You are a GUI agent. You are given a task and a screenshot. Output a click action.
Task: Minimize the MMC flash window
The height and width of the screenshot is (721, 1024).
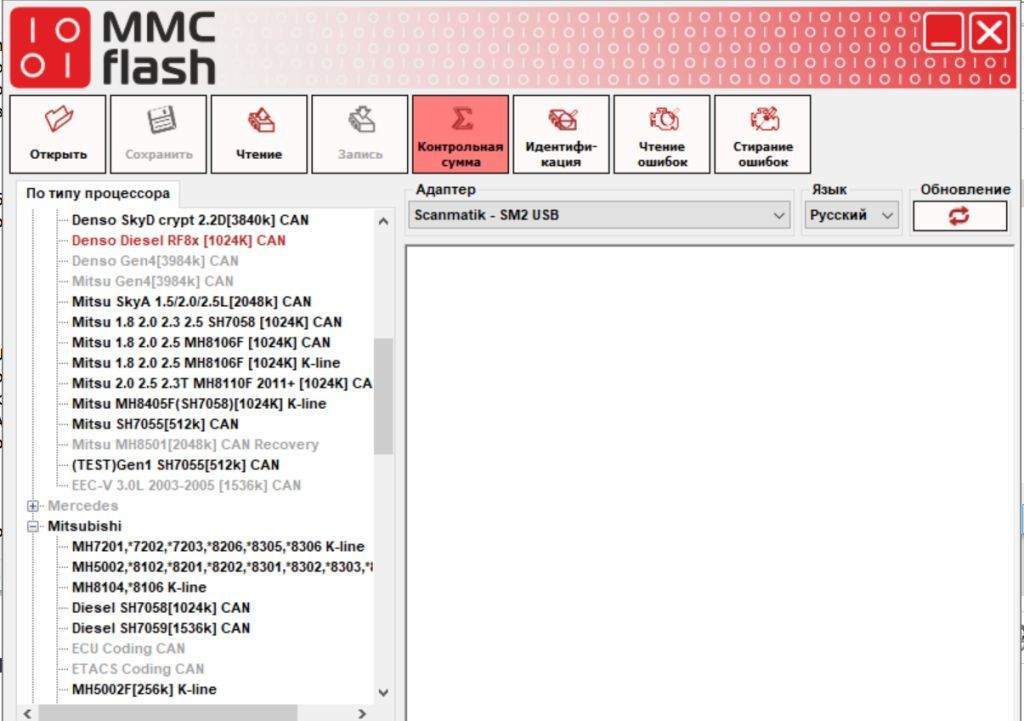tap(944, 32)
